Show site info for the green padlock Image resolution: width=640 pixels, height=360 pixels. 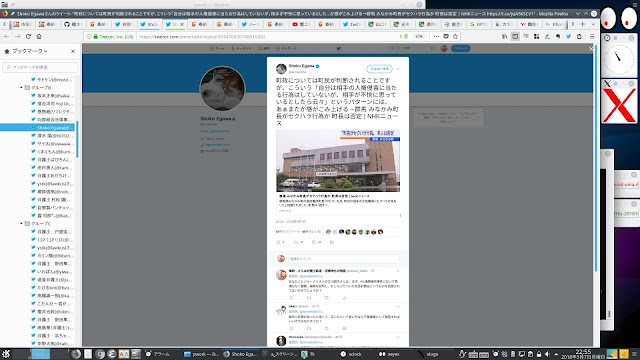click(96, 36)
